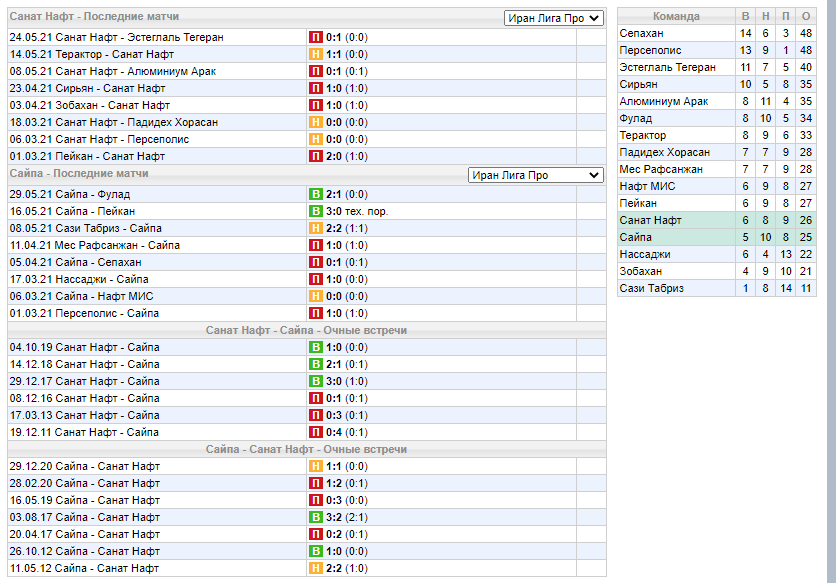
Task: Open the league dropdown for Санат Нафт matches
Action: coord(554,18)
